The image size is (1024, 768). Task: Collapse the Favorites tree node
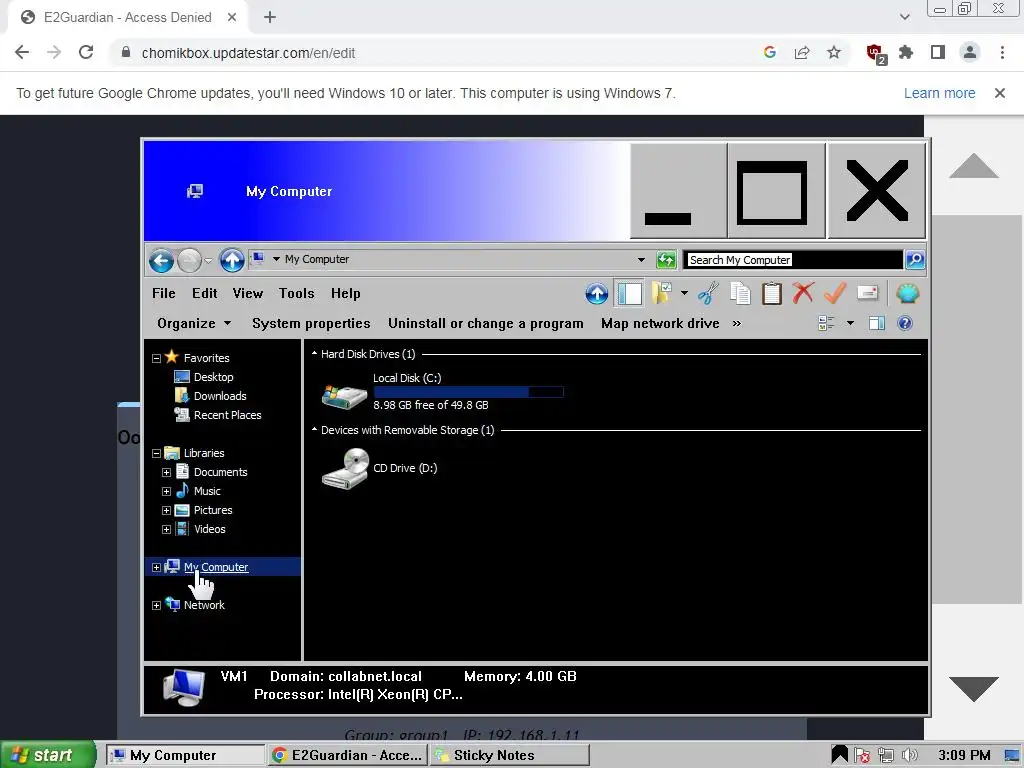[156, 359]
